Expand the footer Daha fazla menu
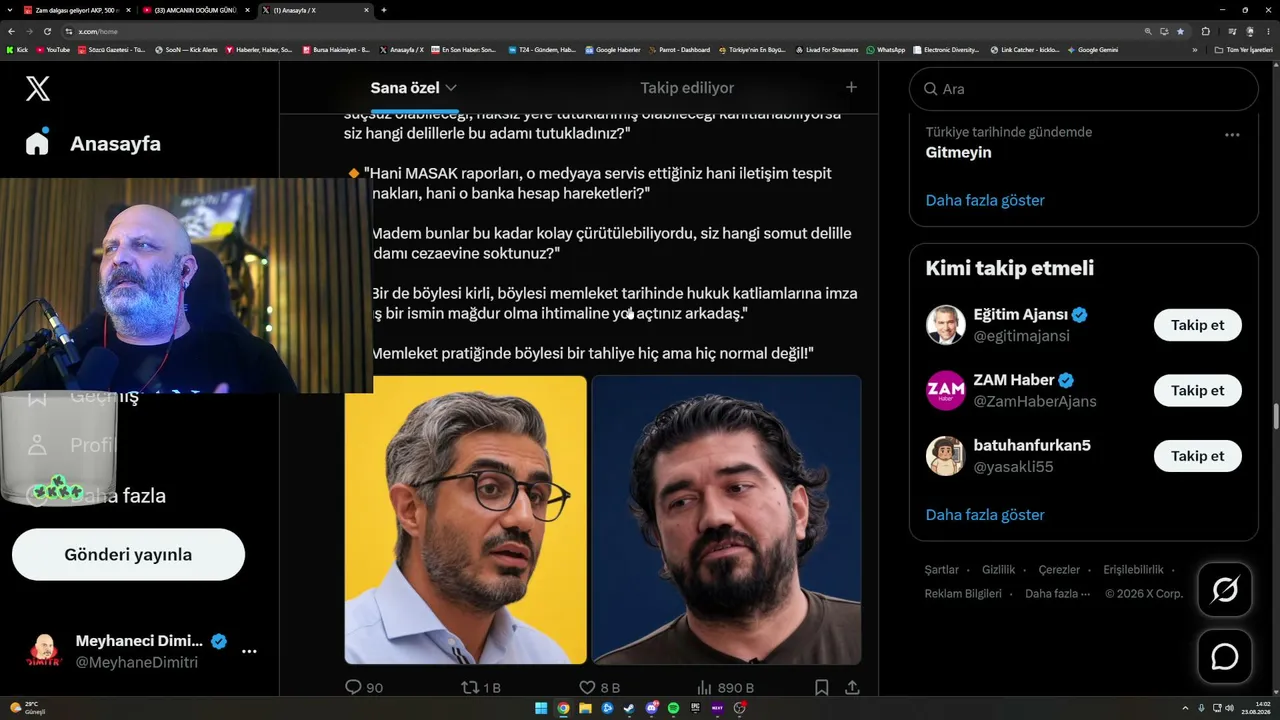1280x720 pixels. click(1057, 594)
